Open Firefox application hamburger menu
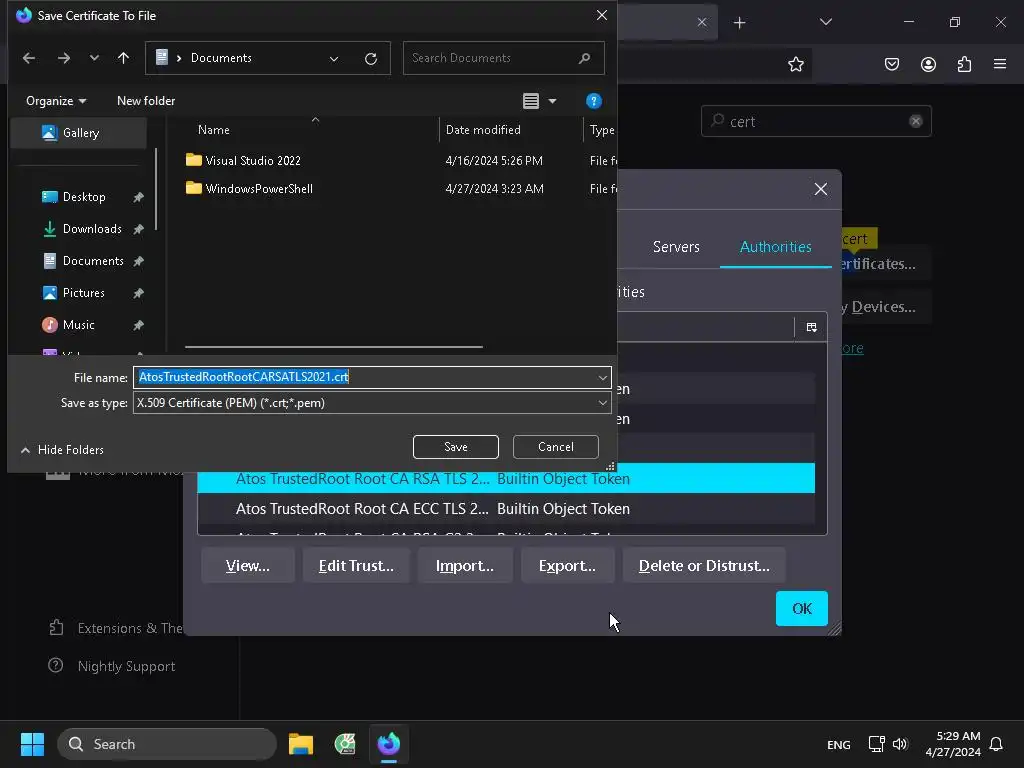Image resolution: width=1024 pixels, height=768 pixels. [1000, 64]
